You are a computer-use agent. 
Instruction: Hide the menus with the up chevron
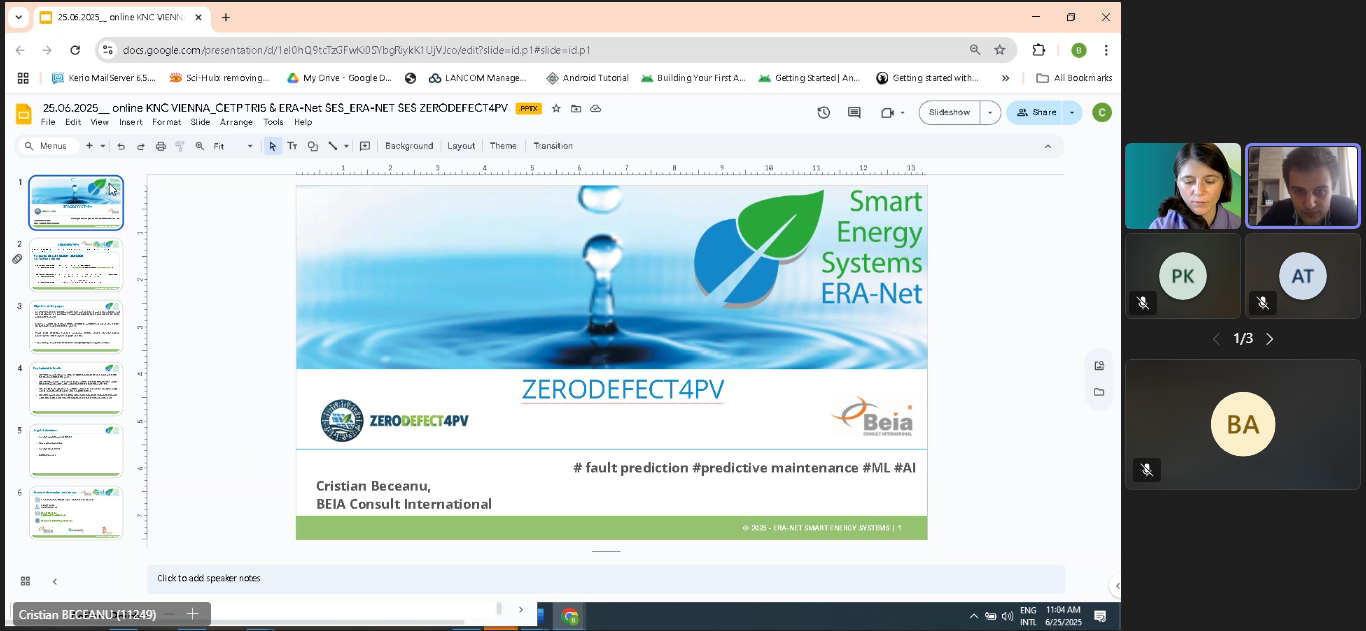pyautogui.click(x=1047, y=146)
